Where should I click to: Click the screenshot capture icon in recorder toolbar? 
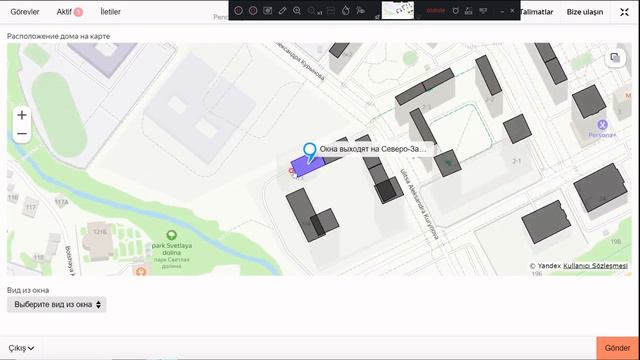tap(268, 11)
